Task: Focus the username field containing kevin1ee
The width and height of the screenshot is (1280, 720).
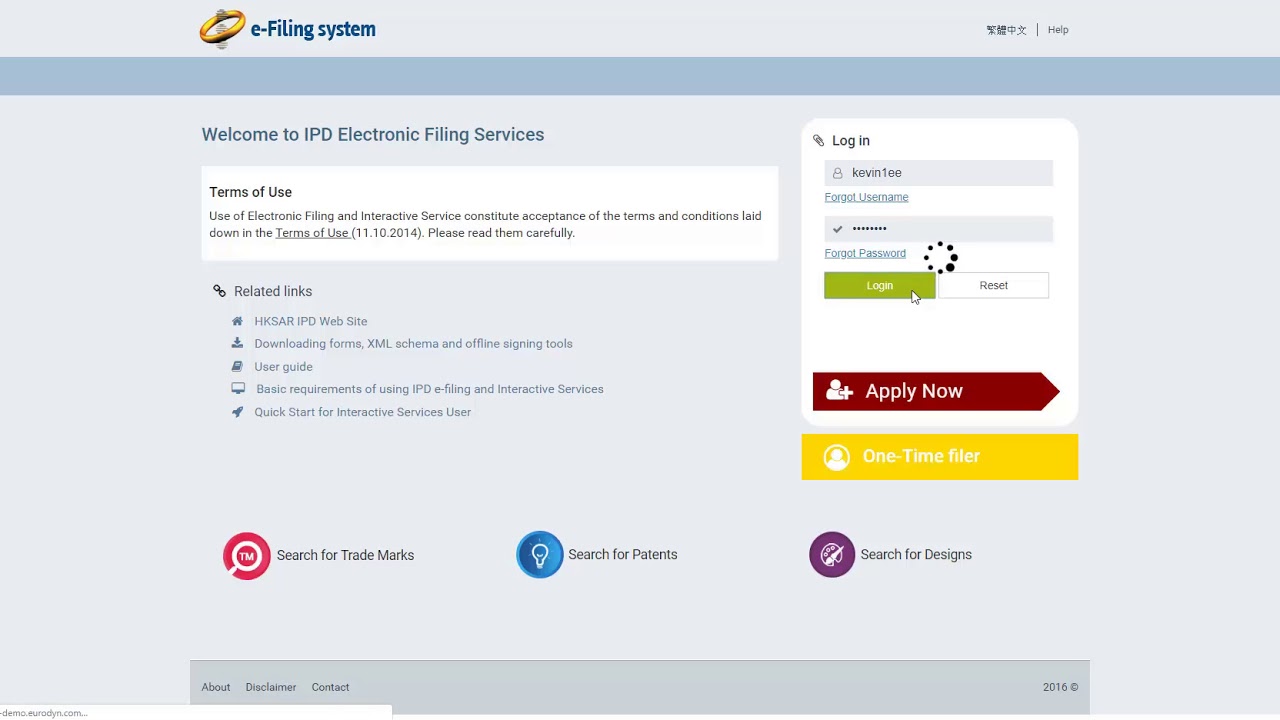Action: [x=939, y=173]
